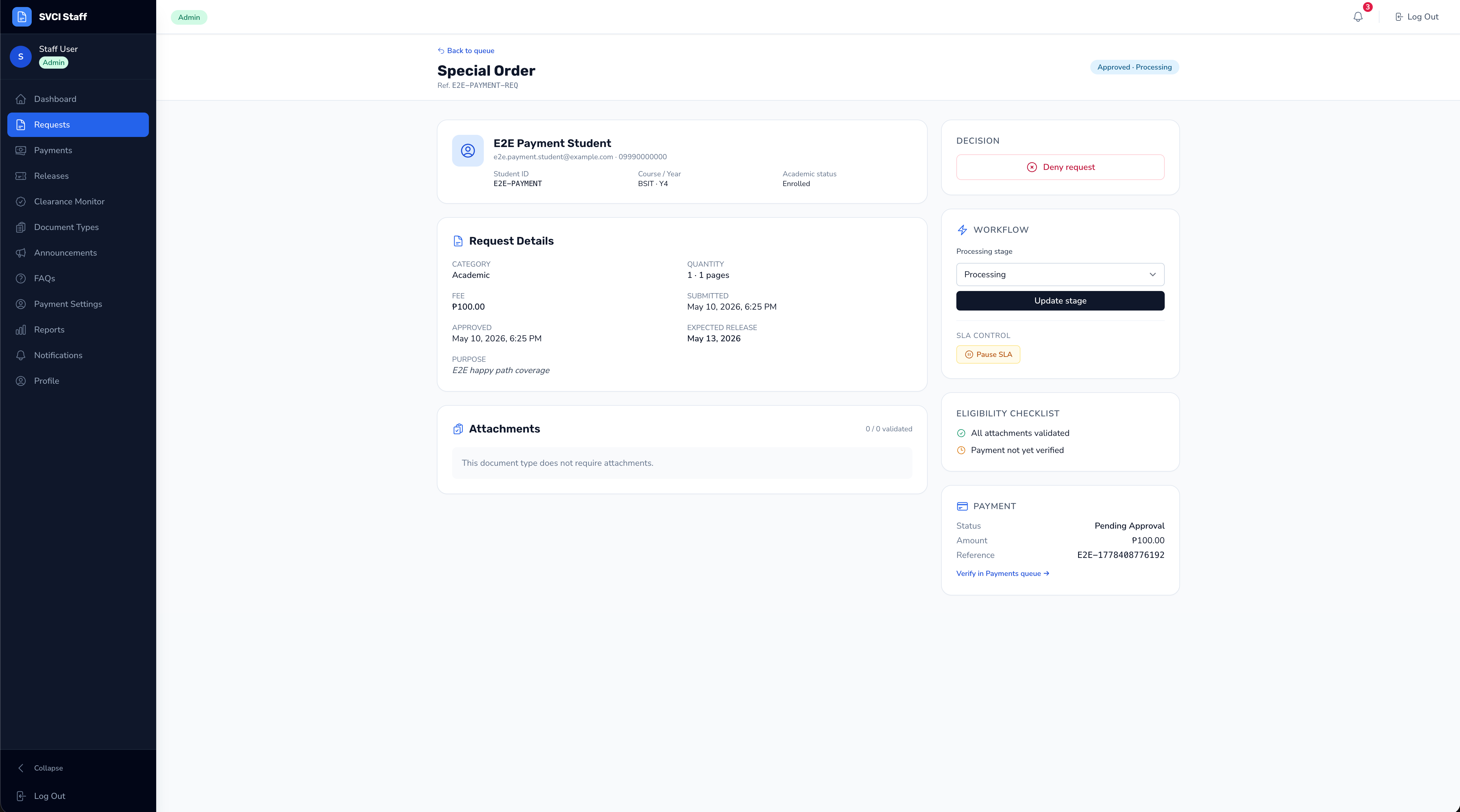
Task: Click the Clearance Monitor check icon
Action: (21, 202)
